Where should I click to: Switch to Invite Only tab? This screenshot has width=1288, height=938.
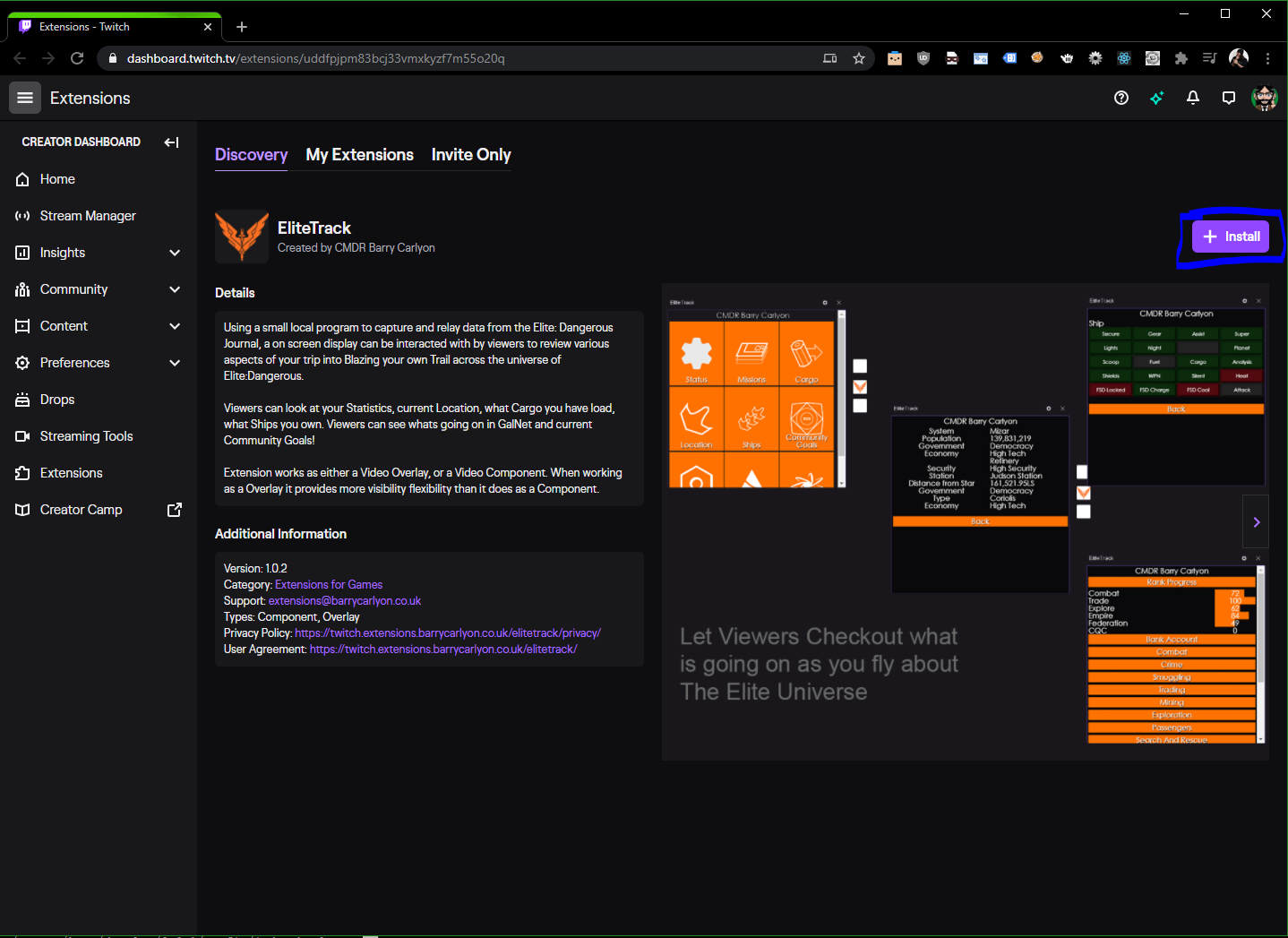tap(471, 155)
